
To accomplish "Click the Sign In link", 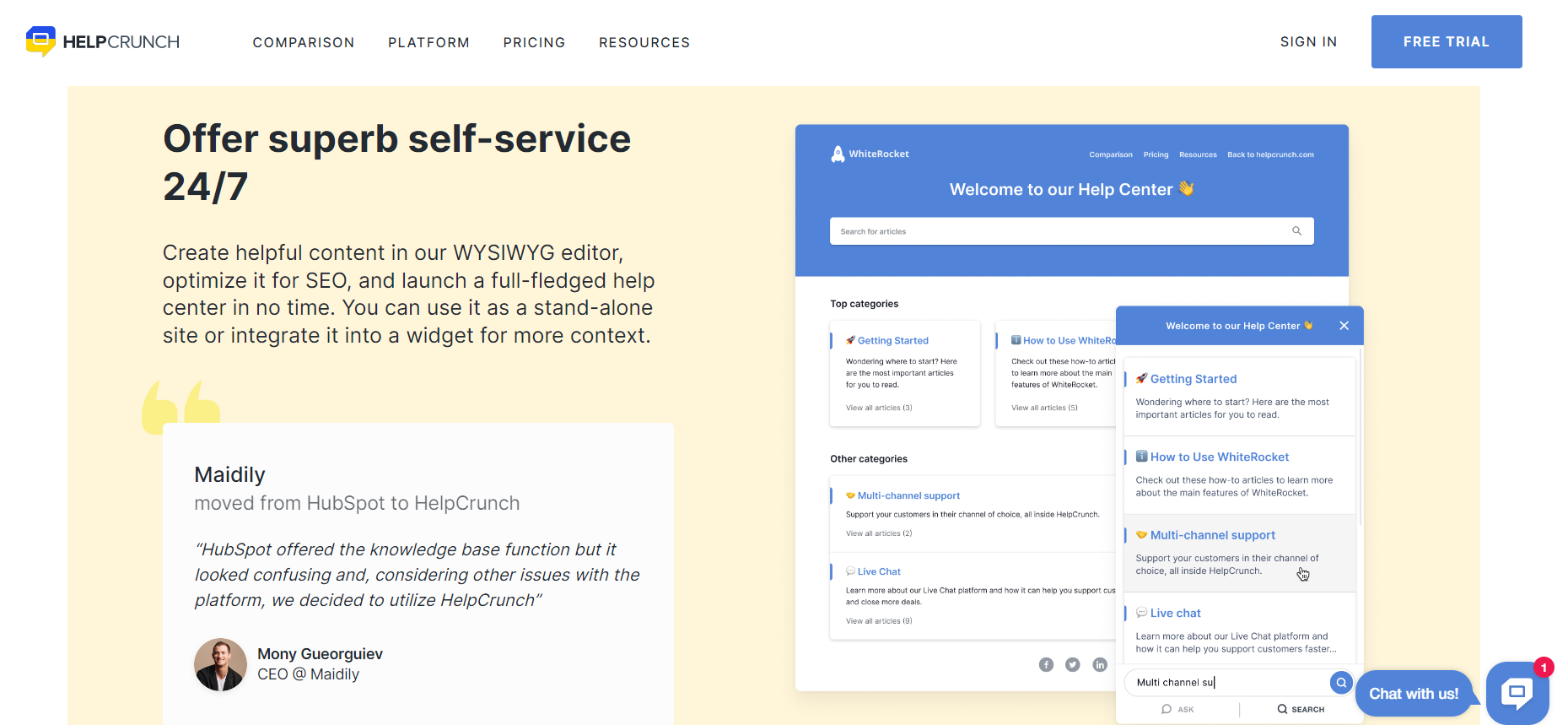I will [1308, 41].
